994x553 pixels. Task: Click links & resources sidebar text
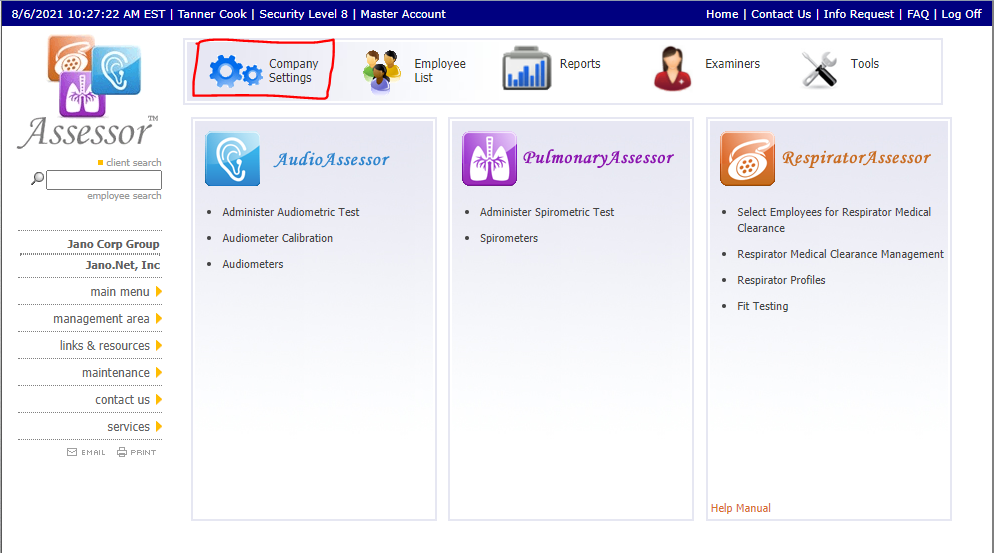click(105, 346)
